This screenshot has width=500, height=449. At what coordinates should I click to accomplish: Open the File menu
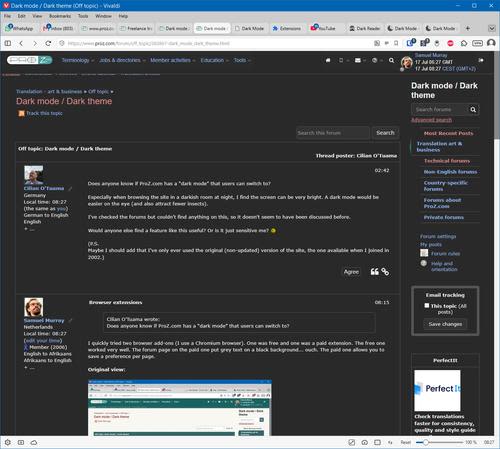pyautogui.click(x=7, y=16)
